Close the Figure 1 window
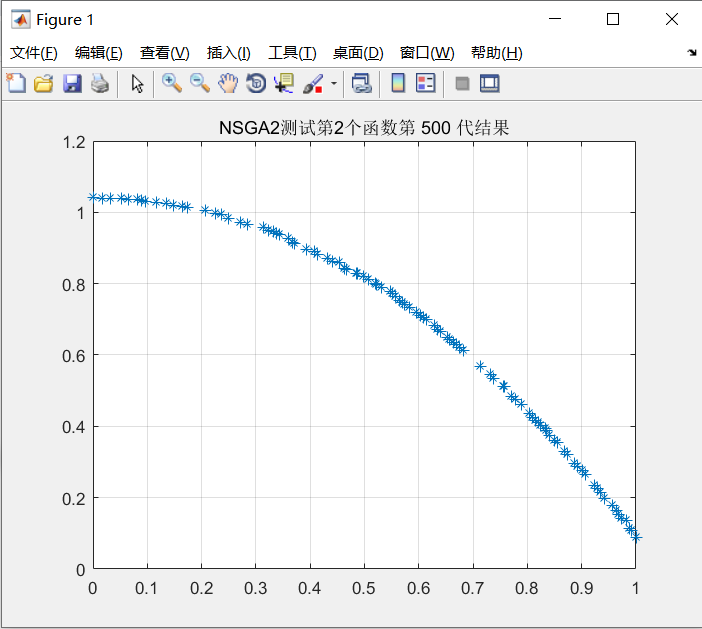Image resolution: width=702 pixels, height=629 pixels. (x=672, y=19)
